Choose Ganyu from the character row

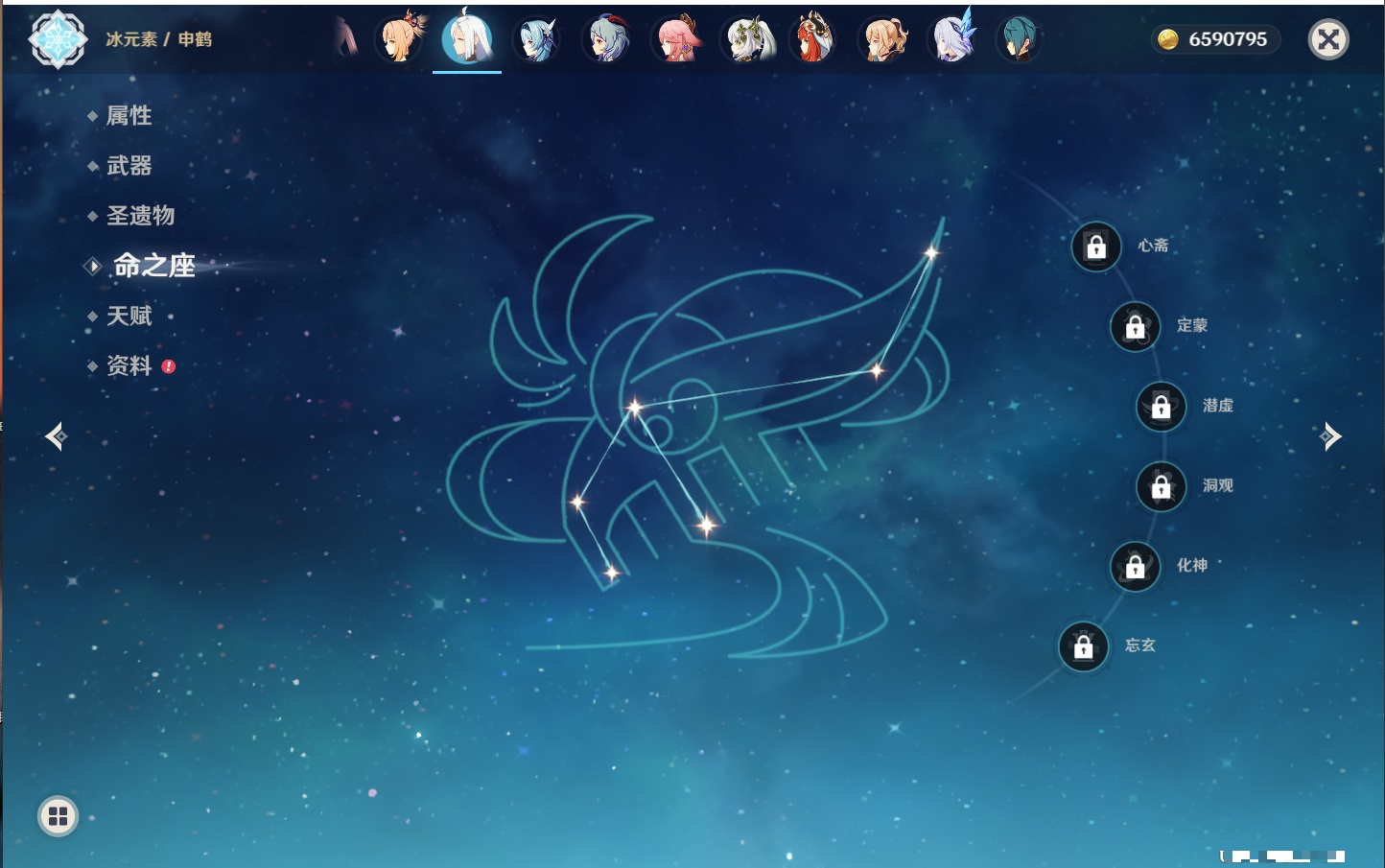607,39
